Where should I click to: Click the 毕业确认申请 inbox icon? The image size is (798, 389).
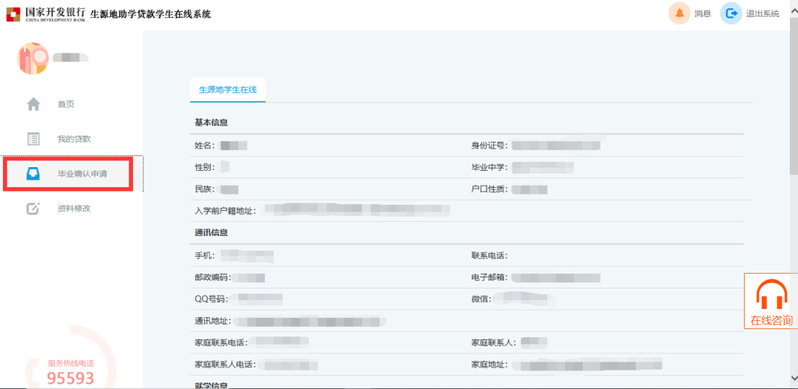(33, 174)
